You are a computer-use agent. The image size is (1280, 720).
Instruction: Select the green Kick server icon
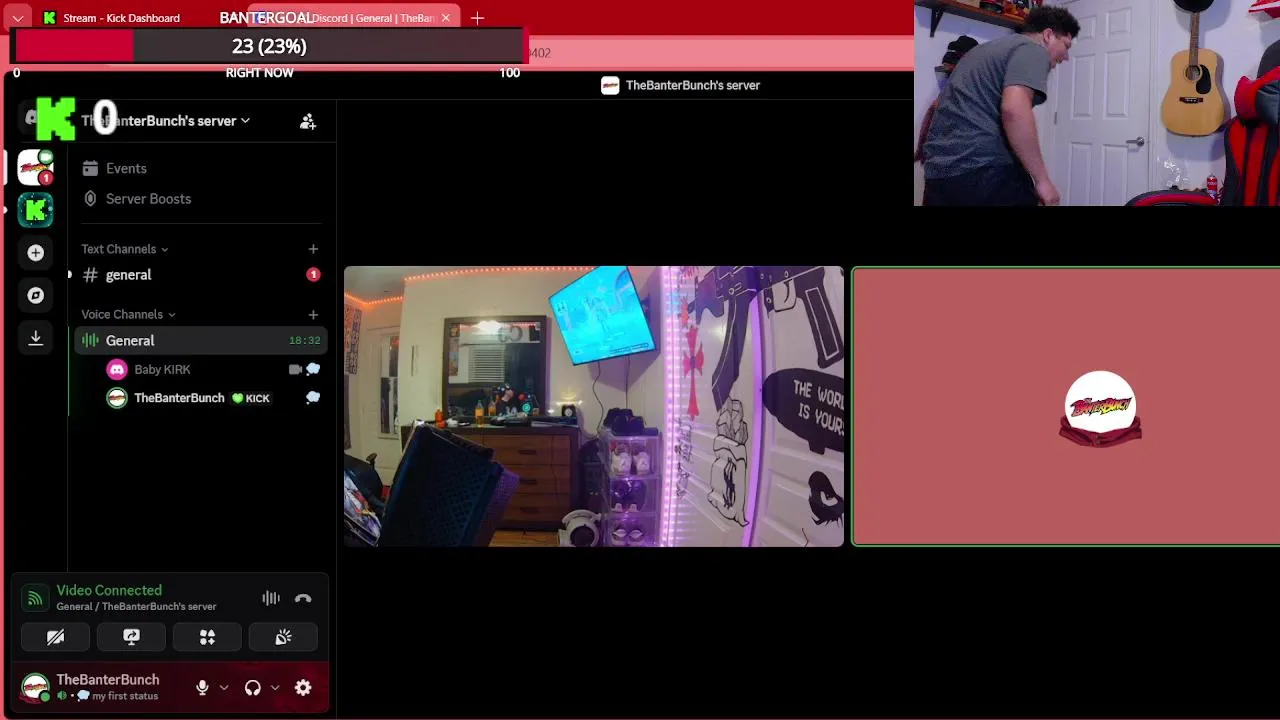click(x=36, y=210)
